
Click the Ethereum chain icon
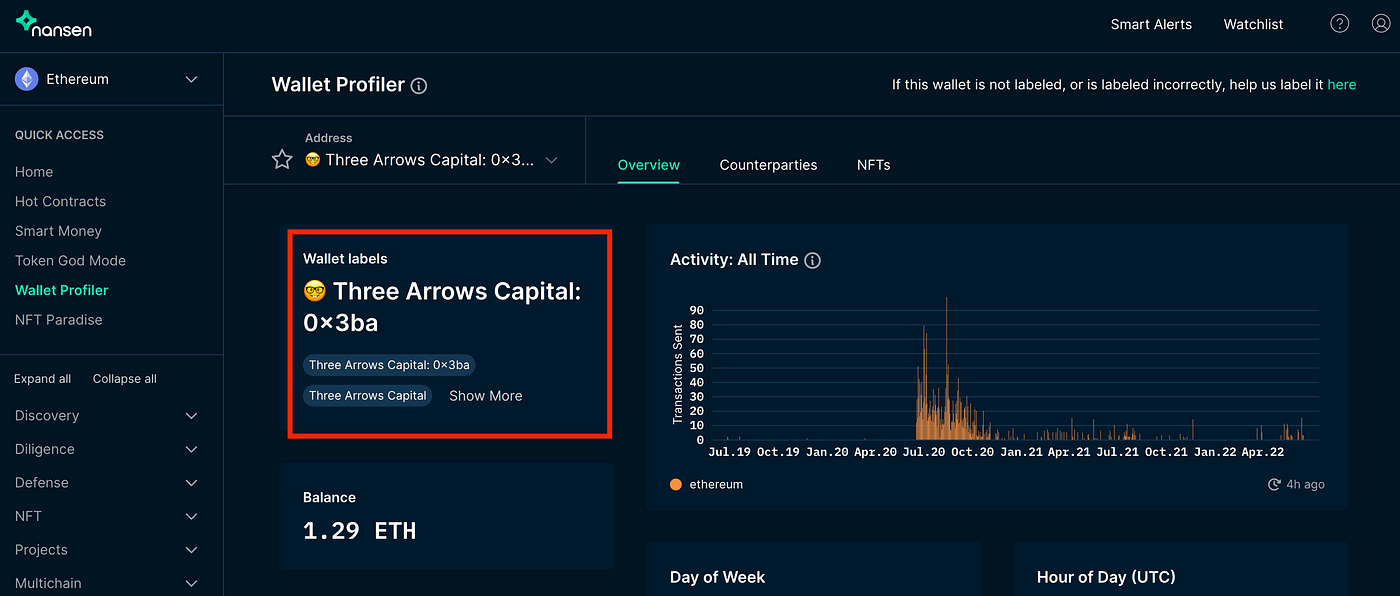coord(27,79)
